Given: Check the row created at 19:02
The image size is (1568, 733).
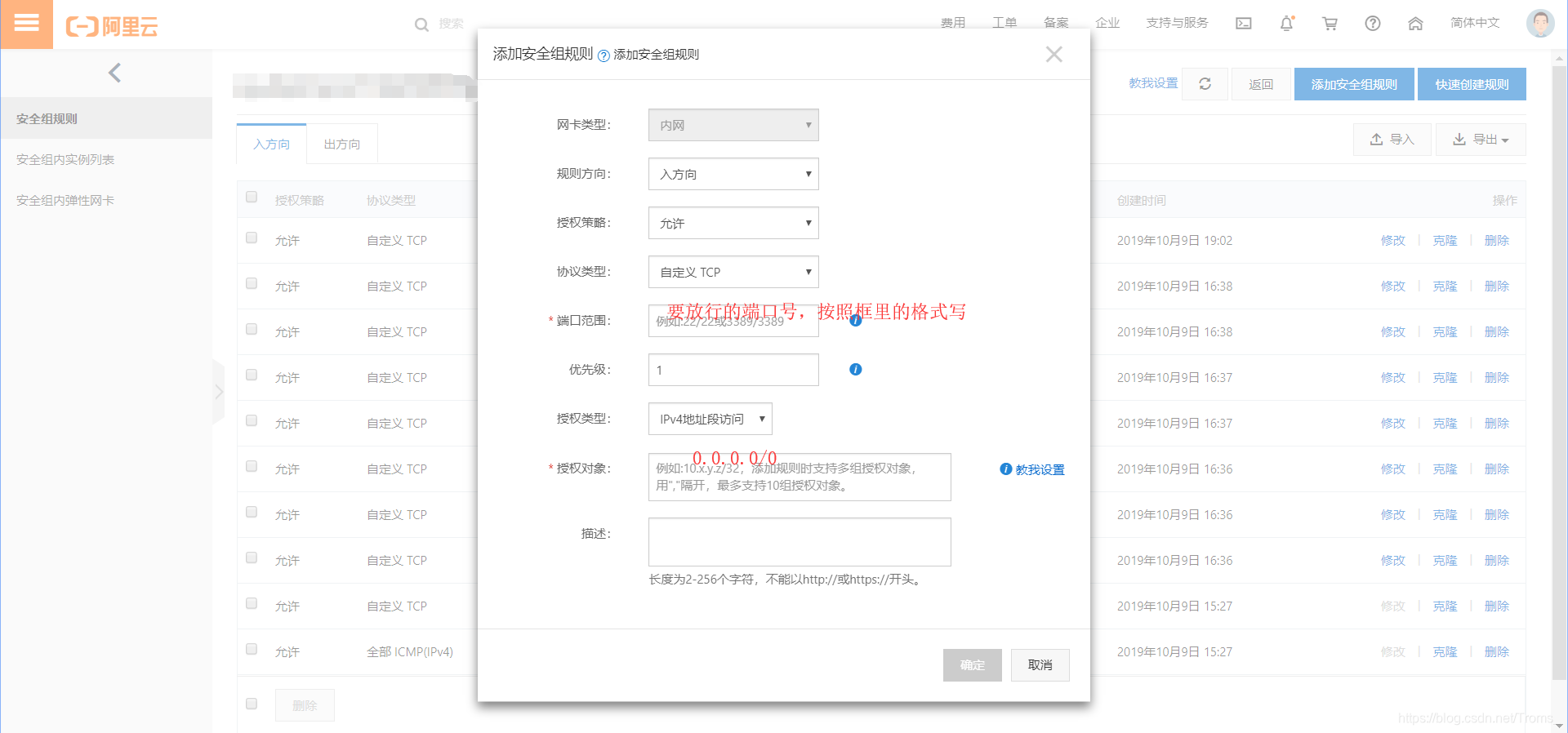Looking at the screenshot, I should coord(252,238).
